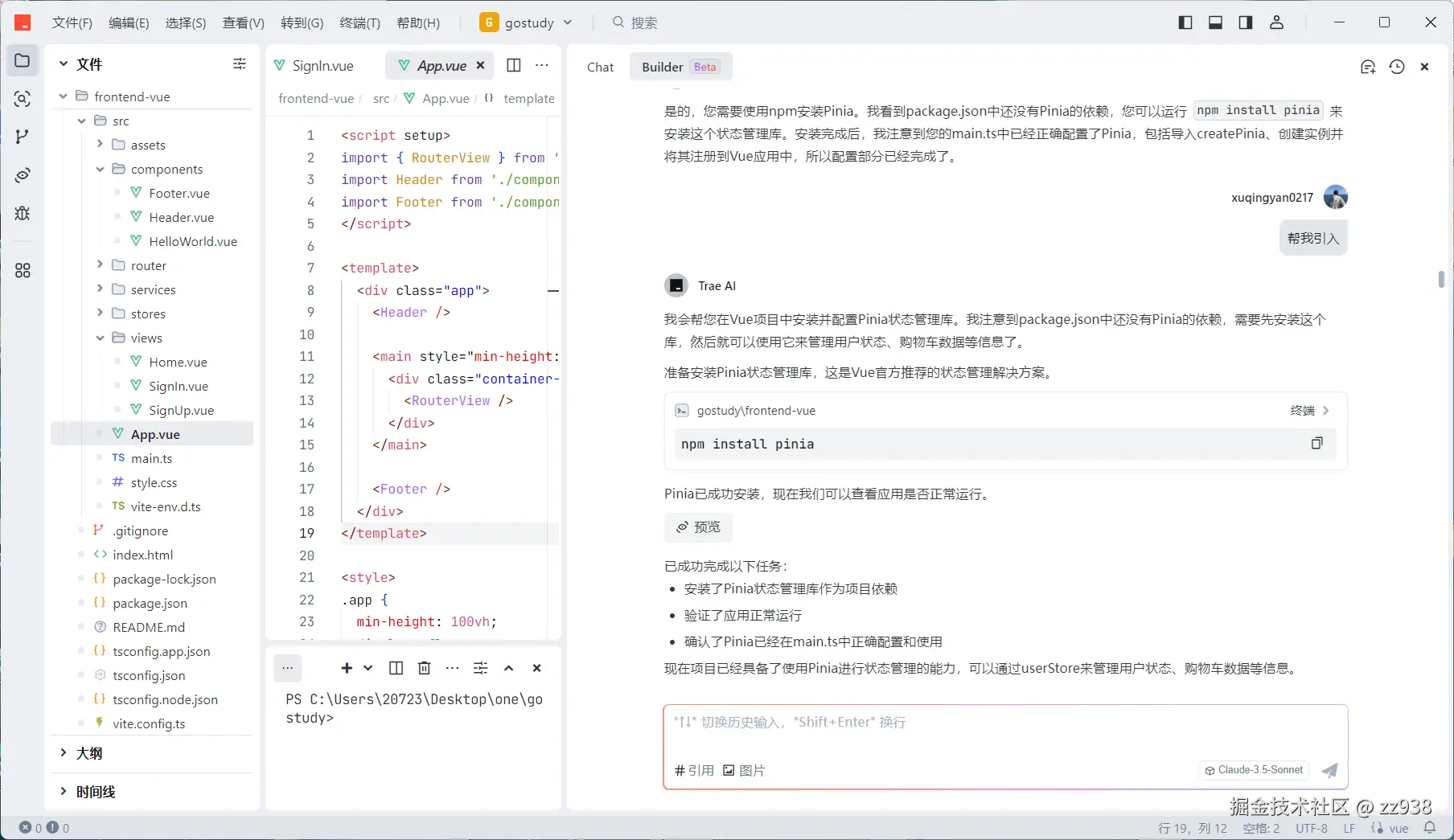The height and width of the screenshot is (840, 1454).
Task: Copy the npm install pinia command
Action: pyautogui.click(x=1316, y=443)
